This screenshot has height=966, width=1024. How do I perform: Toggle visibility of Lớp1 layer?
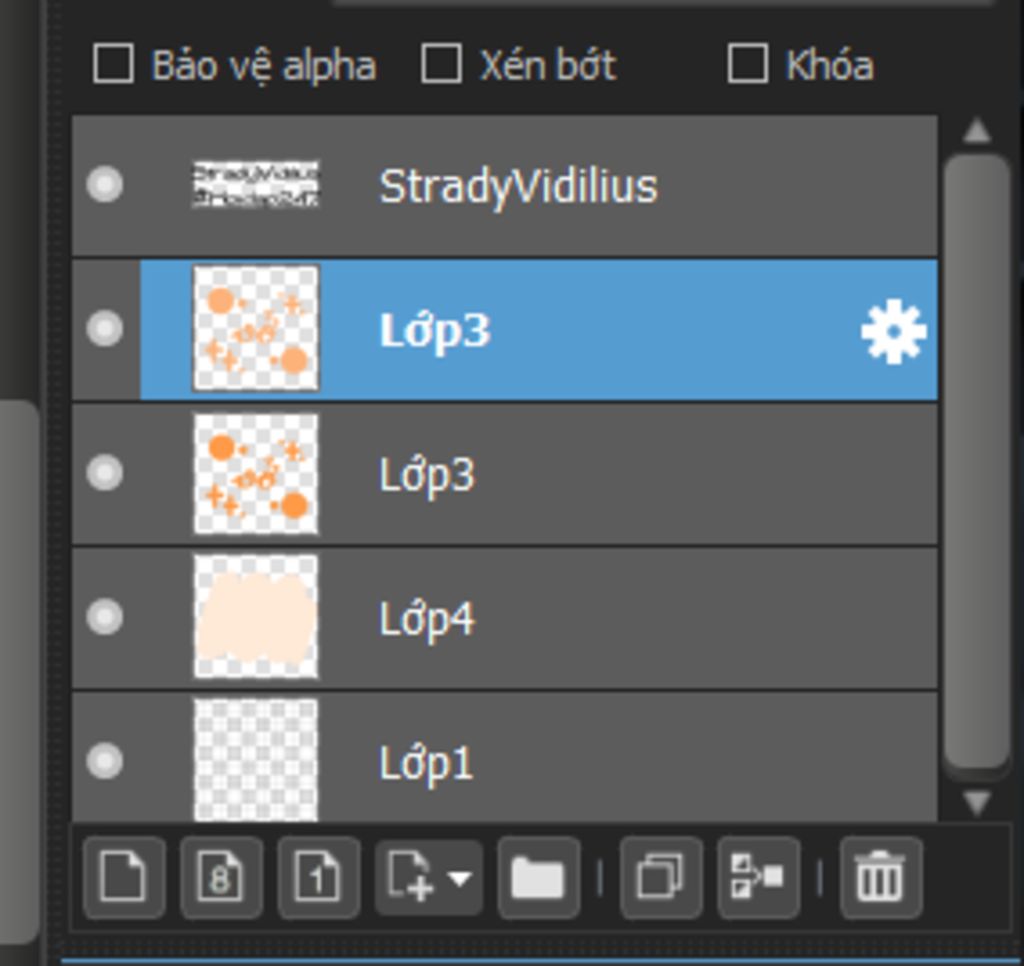[x=104, y=761]
